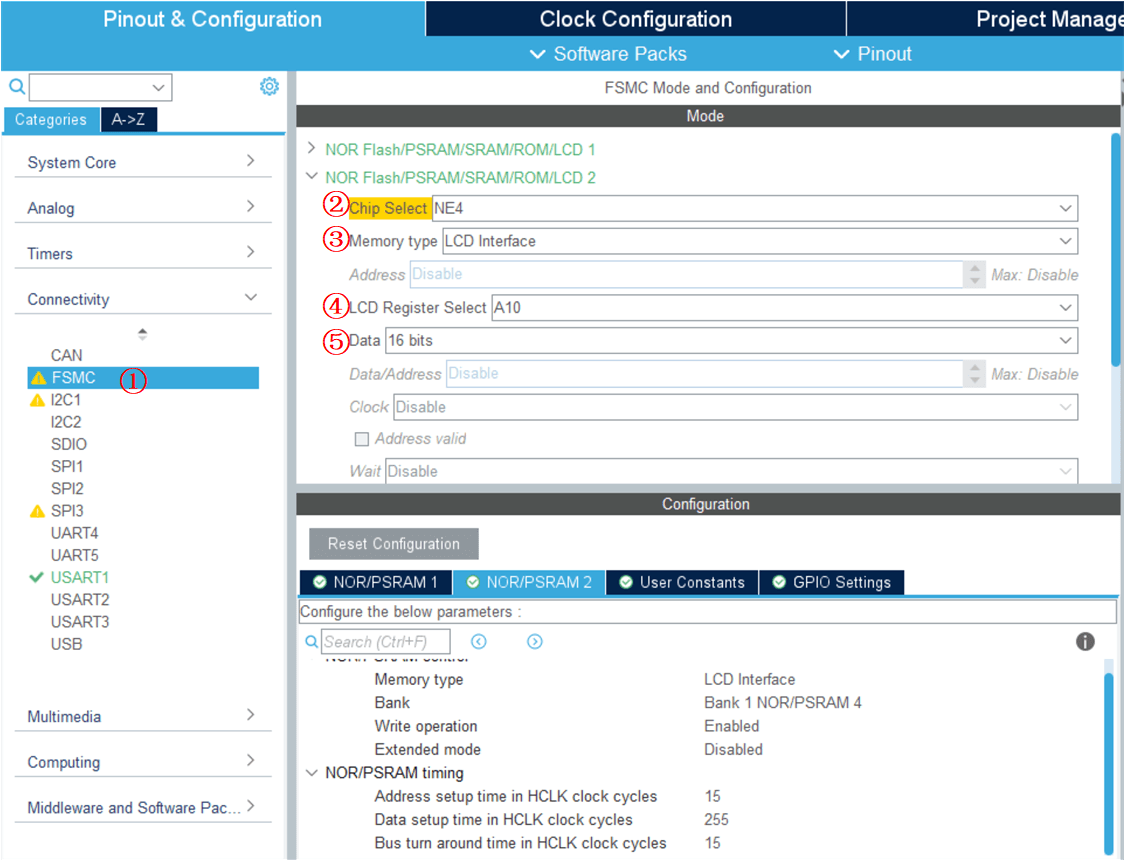Open the LCD Register Select dropdown

click(x=1064, y=308)
